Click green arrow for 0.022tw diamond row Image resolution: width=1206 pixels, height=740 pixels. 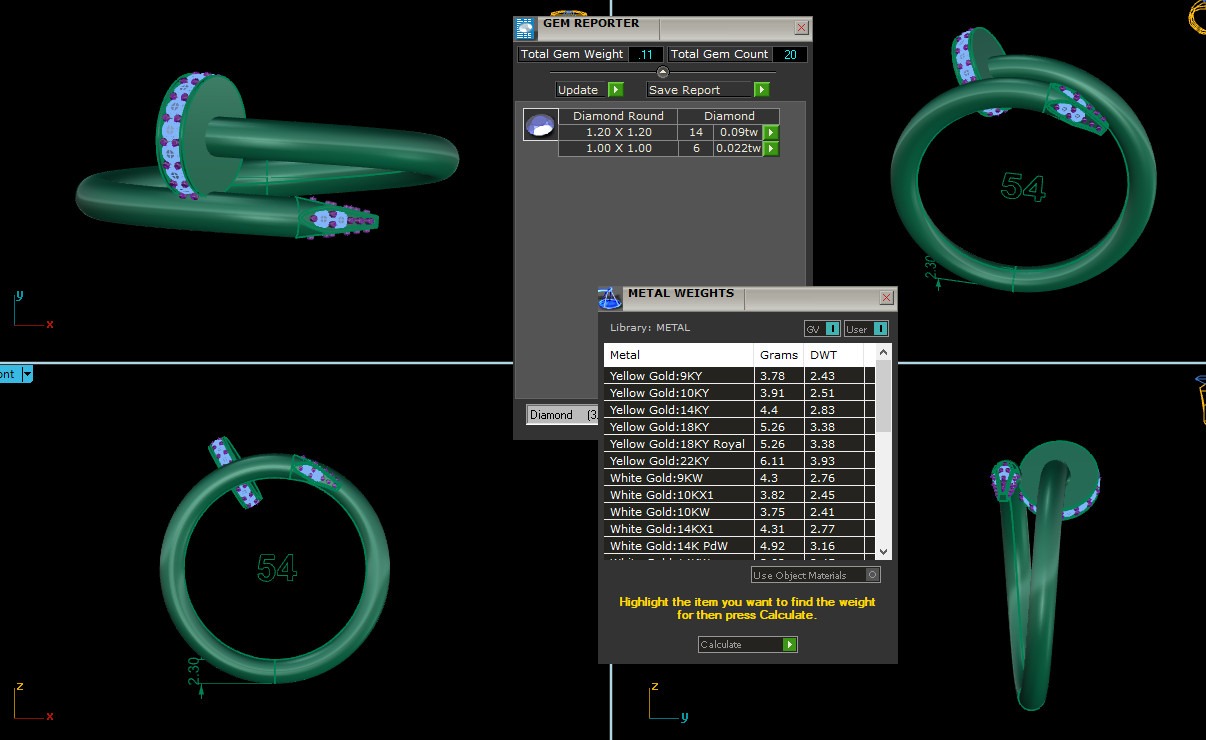point(771,149)
